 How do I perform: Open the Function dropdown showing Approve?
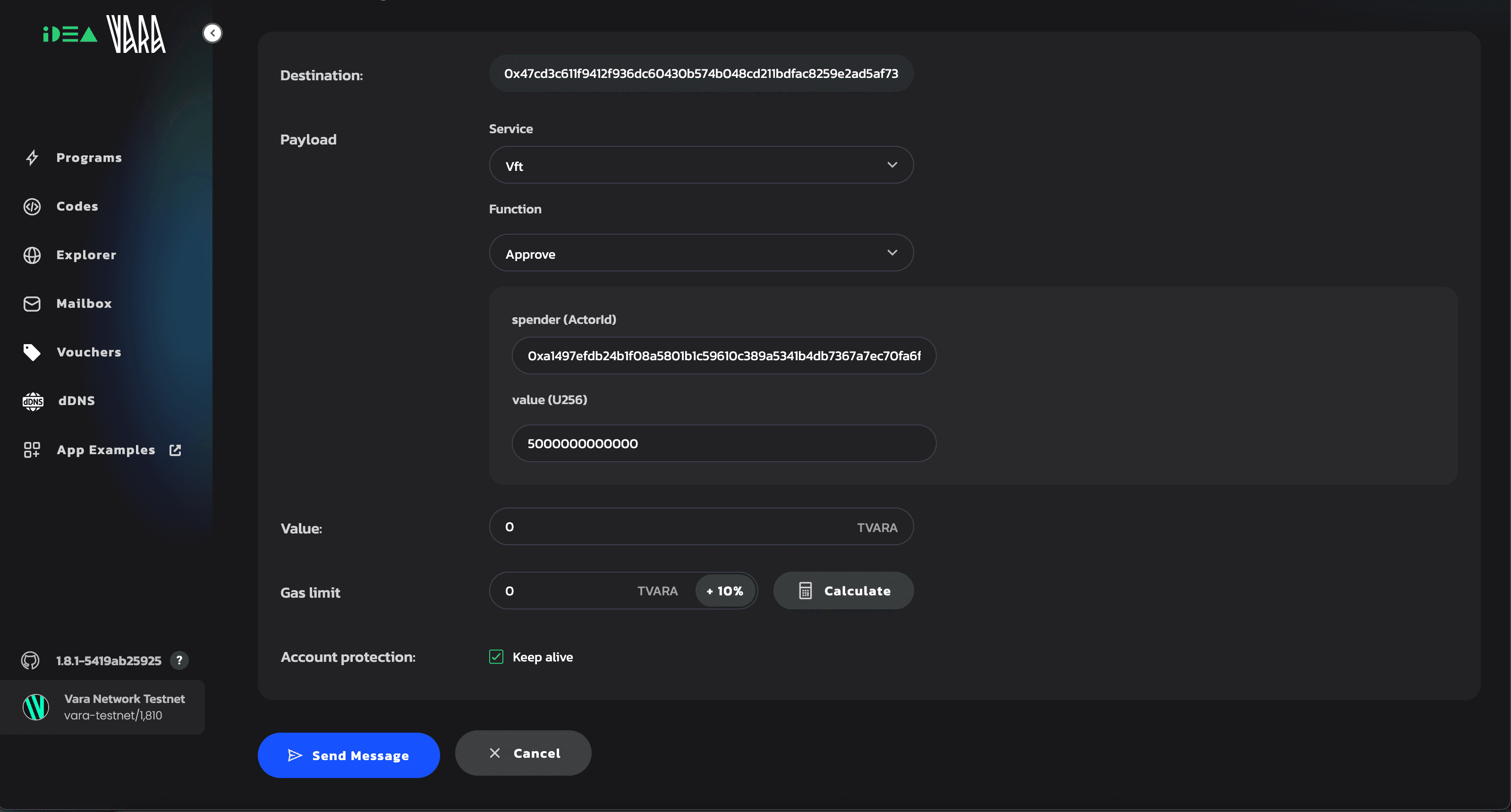pyautogui.click(x=701, y=253)
